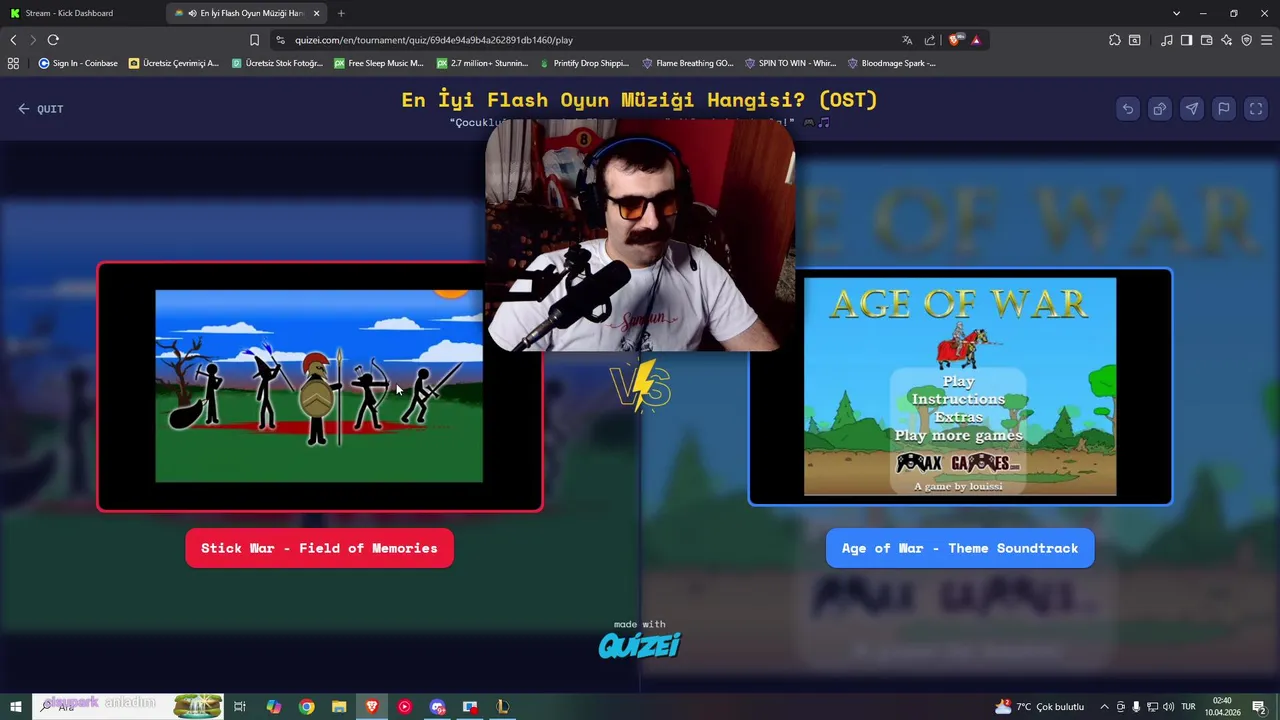This screenshot has height=720, width=1280.
Task: Open a new browser tab with plus
Action: pyautogui.click(x=341, y=13)
